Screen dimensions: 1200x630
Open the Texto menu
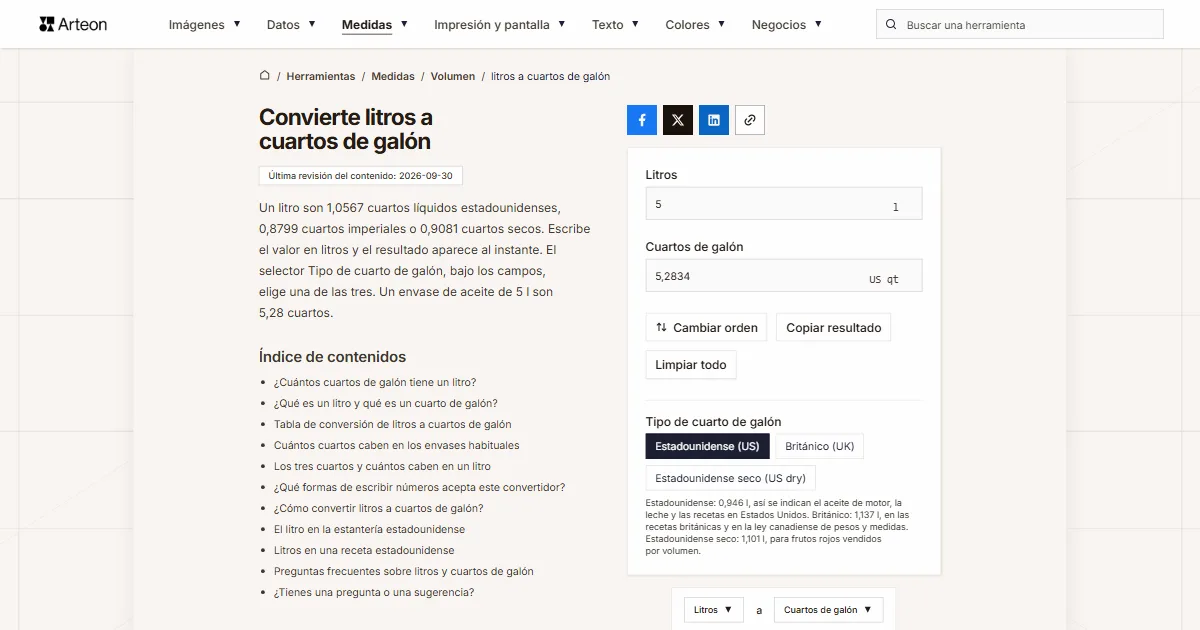(615, 25)
